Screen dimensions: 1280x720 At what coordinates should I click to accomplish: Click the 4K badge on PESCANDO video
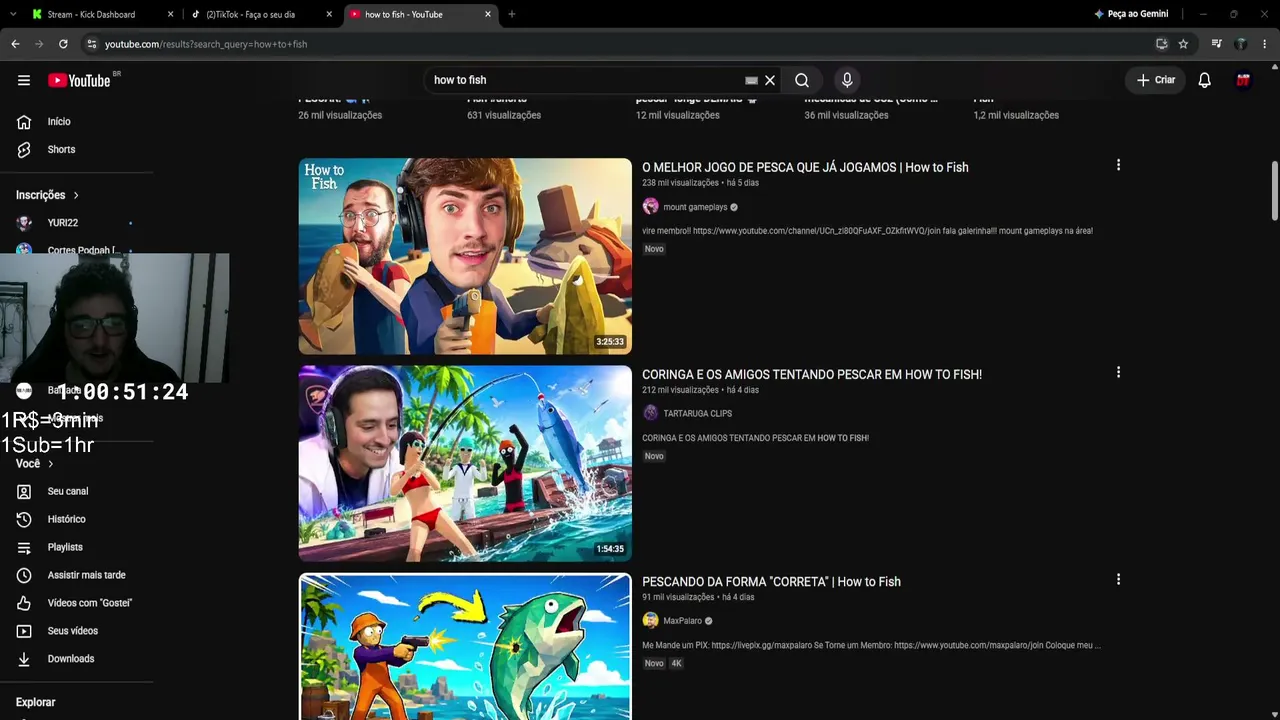point(676,663)
